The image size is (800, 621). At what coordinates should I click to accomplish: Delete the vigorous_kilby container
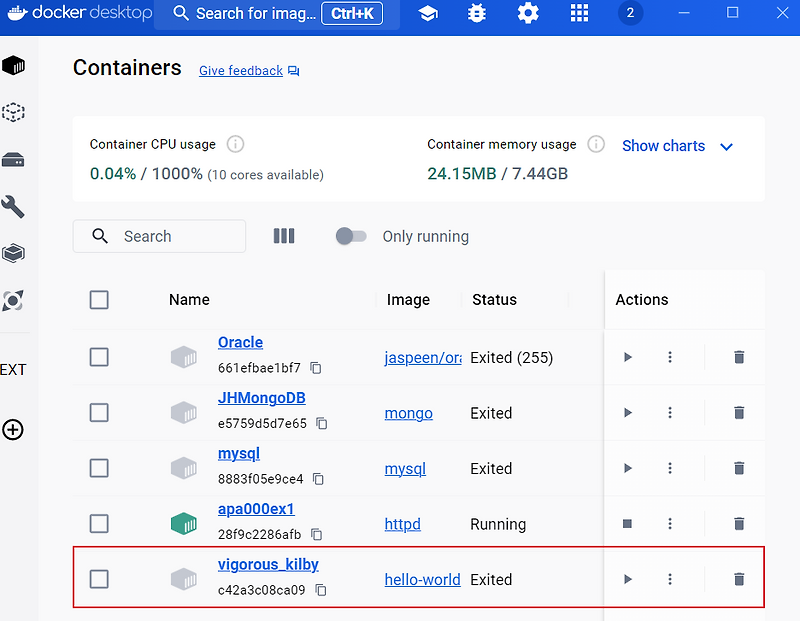pos(739,579)
